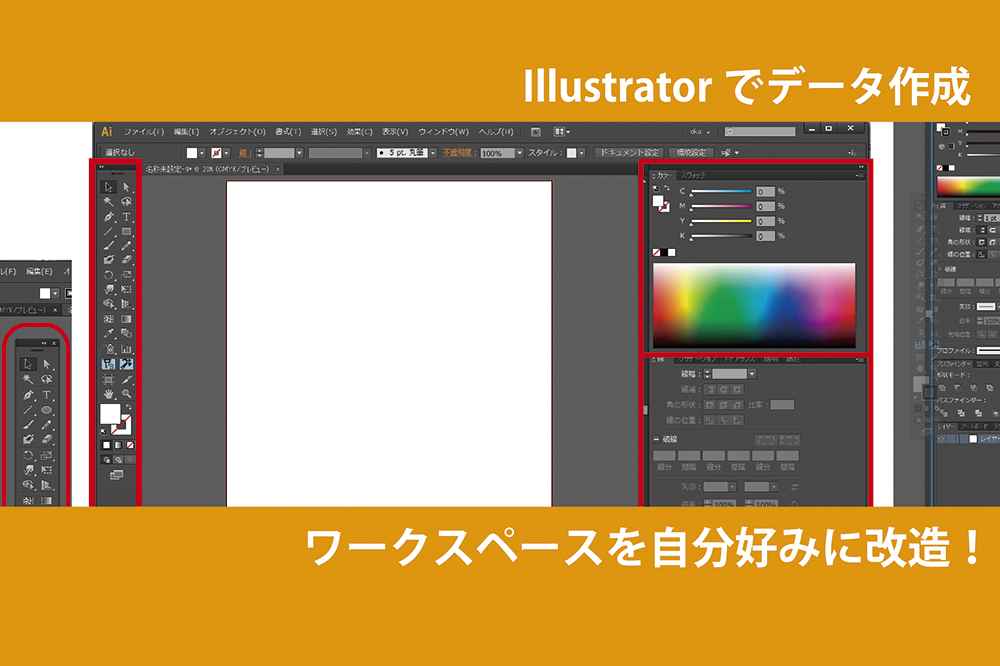Activate the Lasso tool in the docked Tools panel
This screenshot has height=666, width=1000.
coord(126,202)
